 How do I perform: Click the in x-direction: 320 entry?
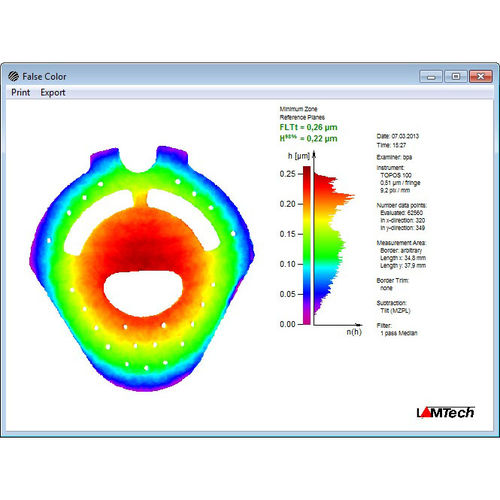click(x=403, y=220)
